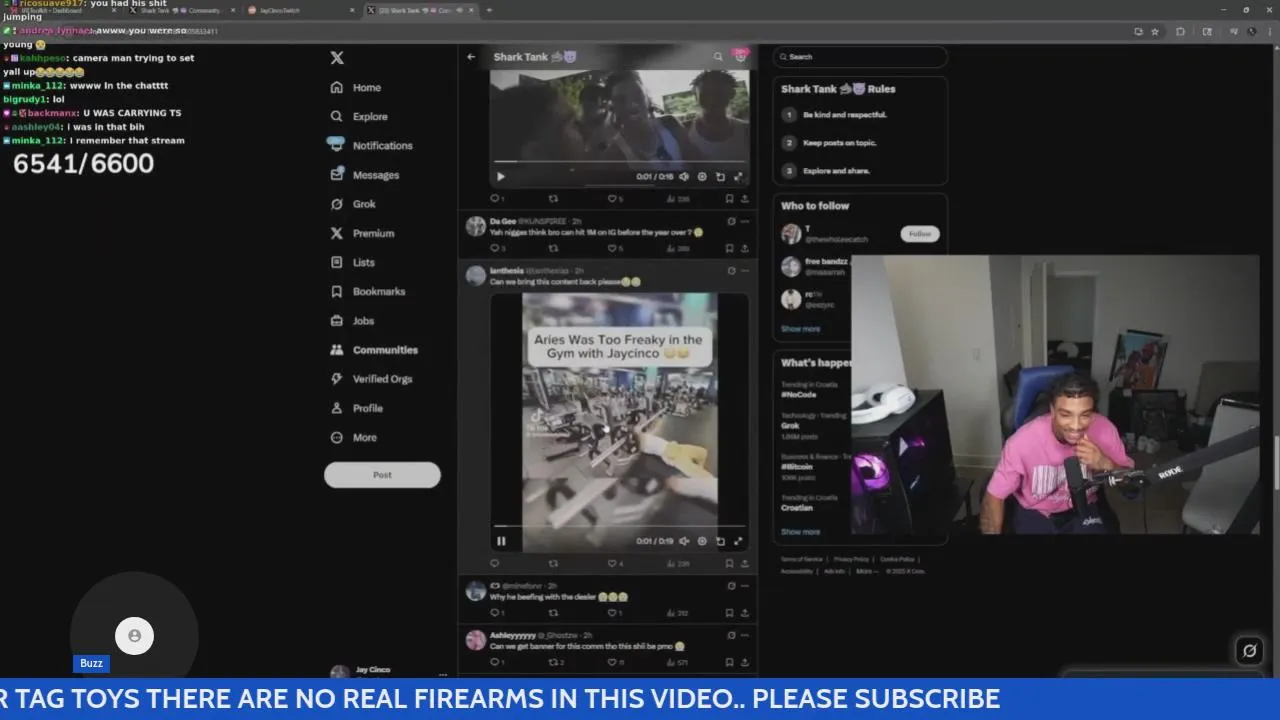Open settings gear on gym video
The height and width of the screenshot is (720, 1280).
tap(702, 541)
